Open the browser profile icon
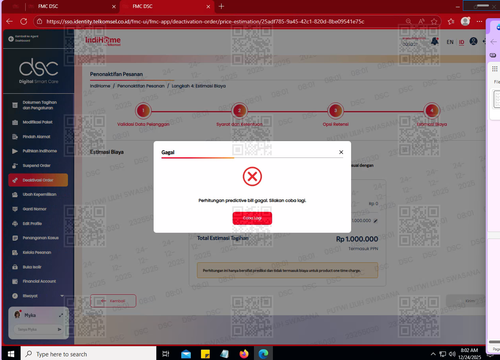The image size is (500, 360). (x=465, y=21)
